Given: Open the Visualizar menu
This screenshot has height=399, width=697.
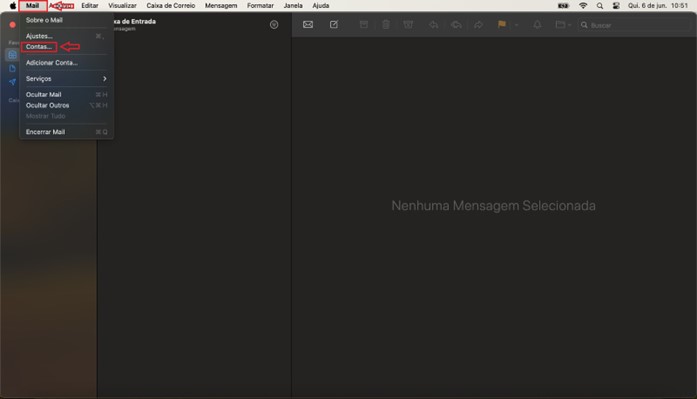Looking at the screenshot, I should click(122, 6).
